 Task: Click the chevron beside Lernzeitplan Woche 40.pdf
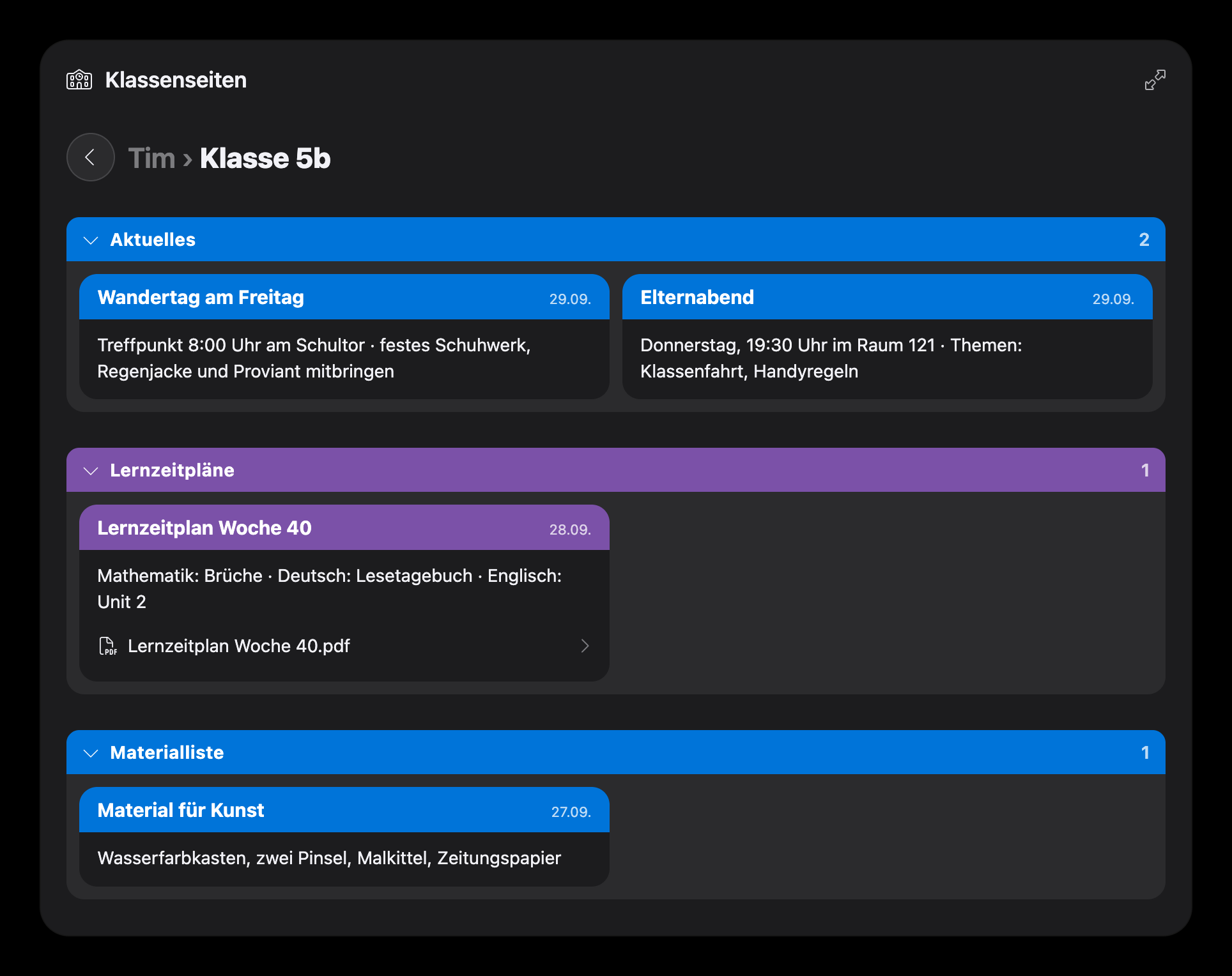coord(585,646)
